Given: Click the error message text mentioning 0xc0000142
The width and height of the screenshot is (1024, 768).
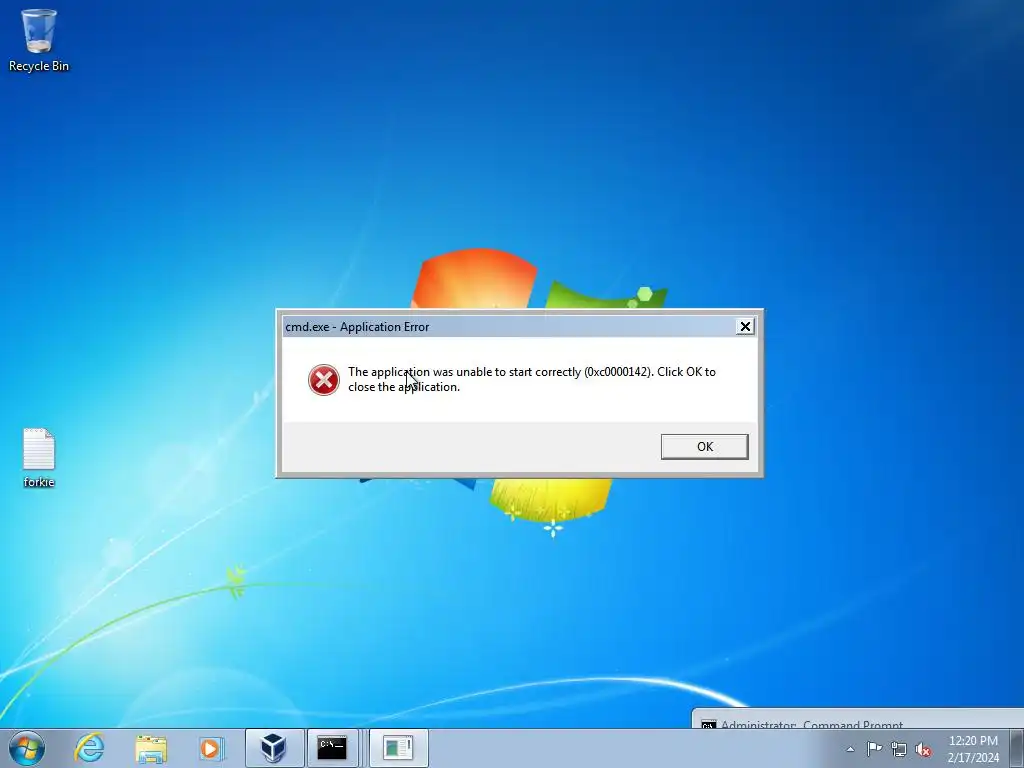Looking at the screenshot, I should [532, 379].
